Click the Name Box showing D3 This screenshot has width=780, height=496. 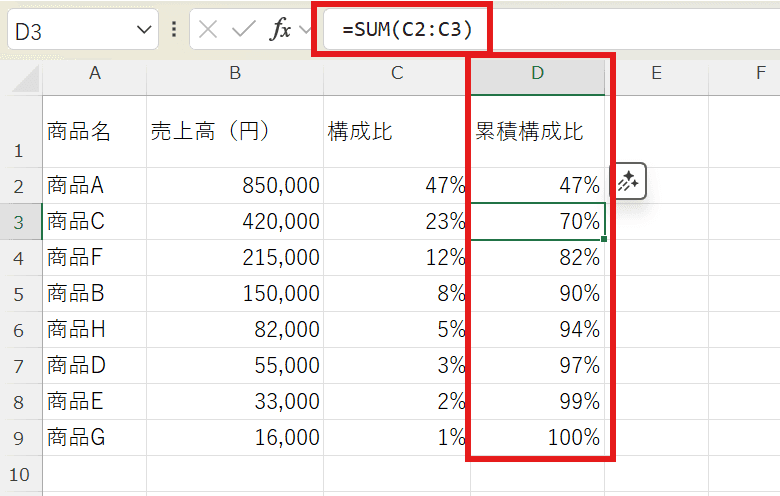point(70,31)
